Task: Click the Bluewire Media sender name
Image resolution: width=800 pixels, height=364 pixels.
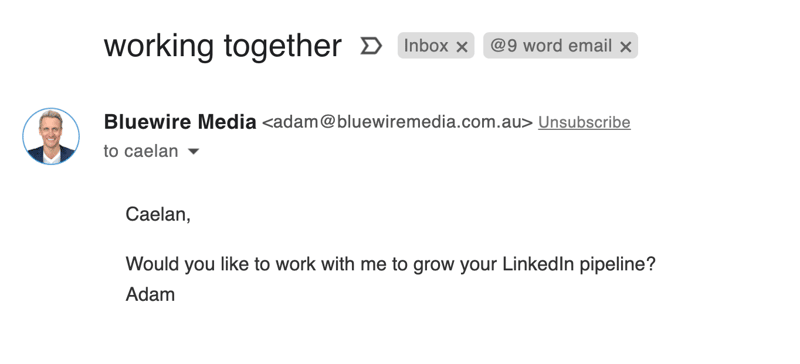Action: (180, 122)
